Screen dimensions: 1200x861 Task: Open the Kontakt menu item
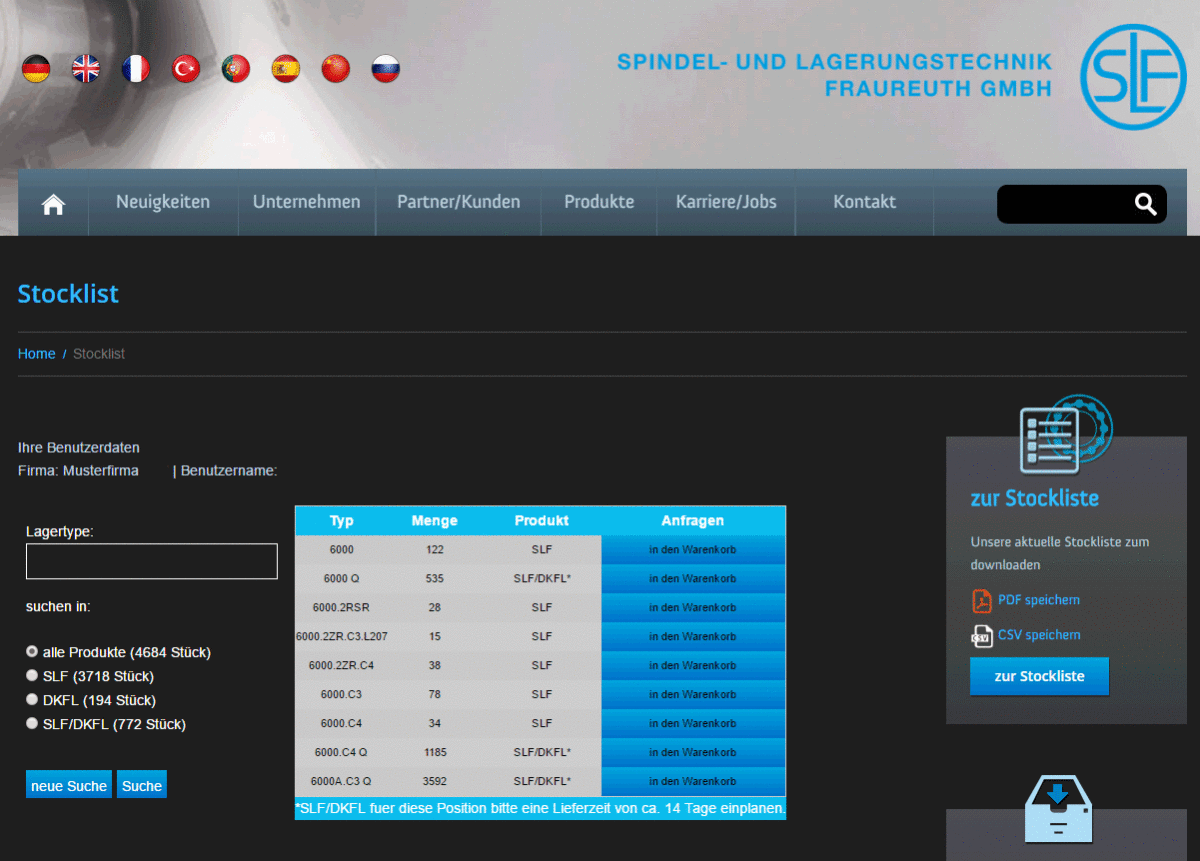(x=864, y=202)
